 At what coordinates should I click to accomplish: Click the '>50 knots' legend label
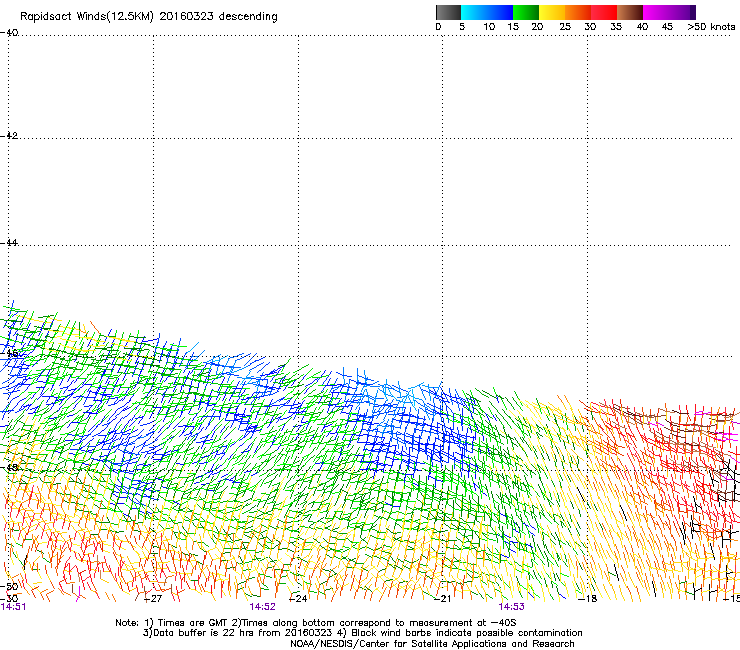(x=711, y=27)
